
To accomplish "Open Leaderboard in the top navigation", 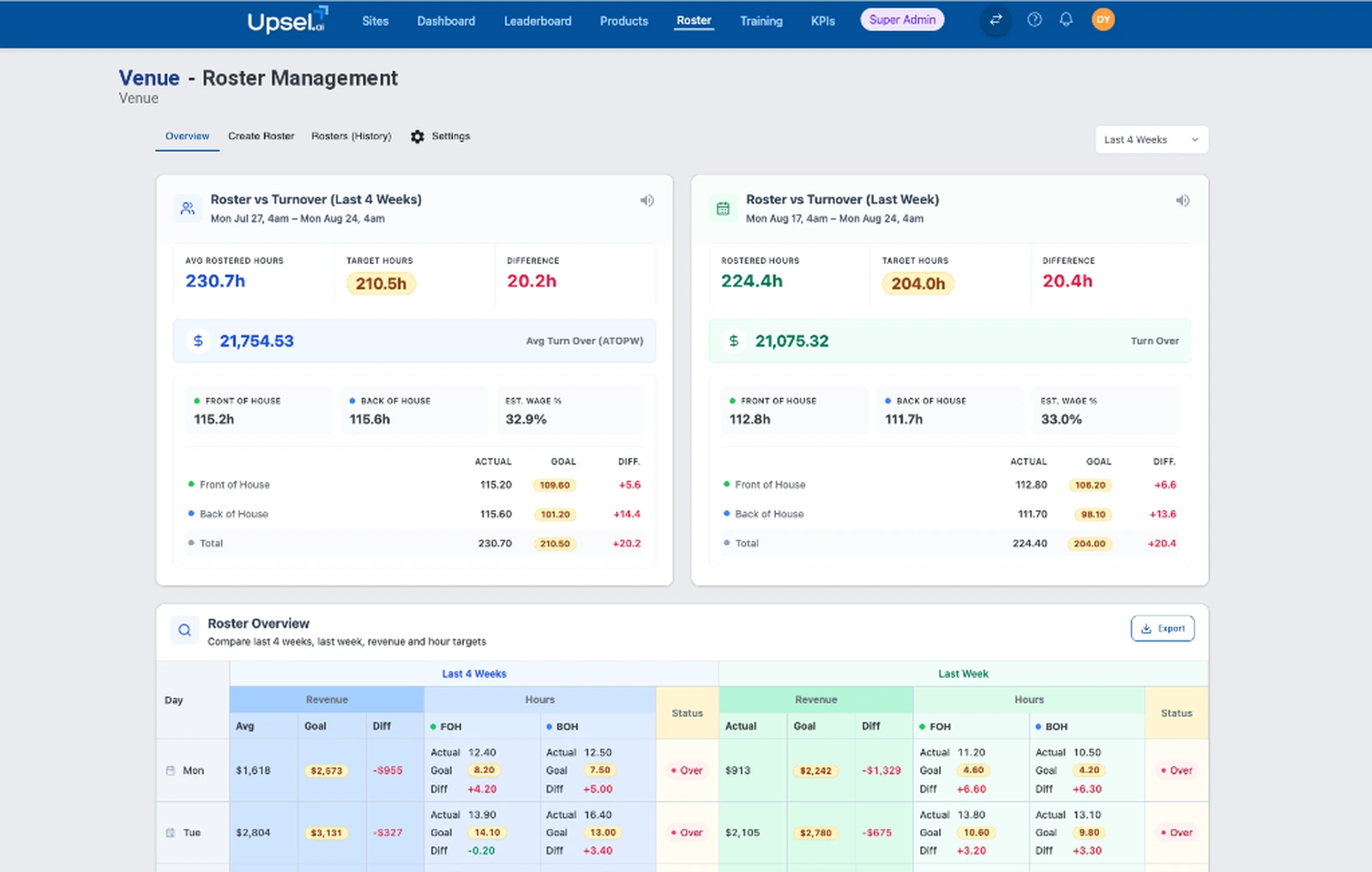I will pyautogui.click(x=538, y=21).
